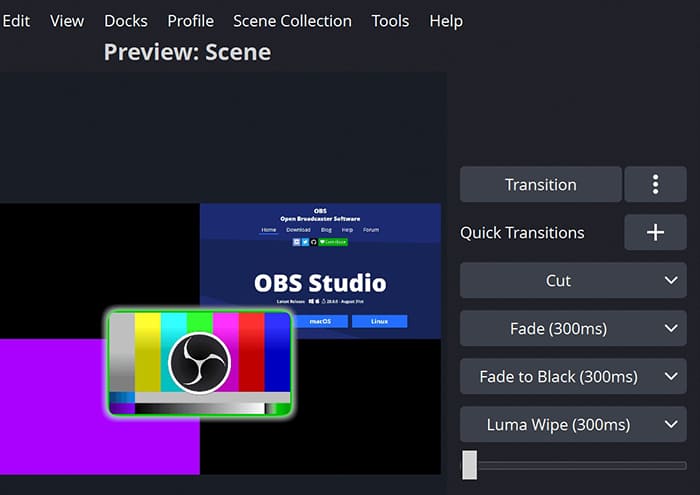Click the transition T-bar slider handle
This screenshot has height=495, width=700.
click(x=469, y=465)
